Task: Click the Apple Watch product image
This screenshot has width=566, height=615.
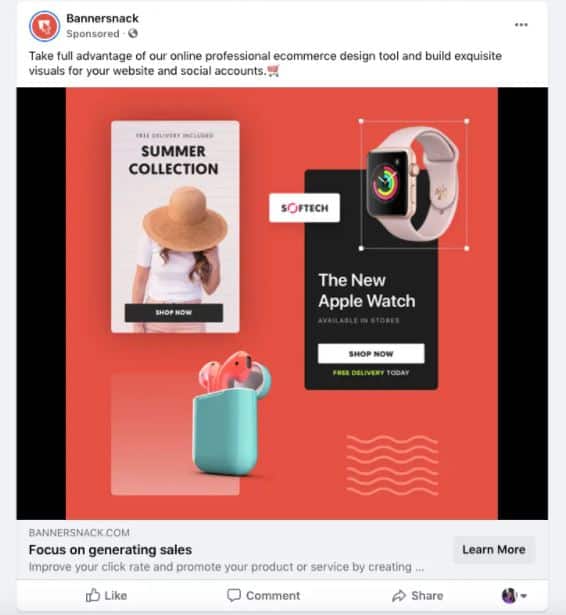Action: (413, 184)
